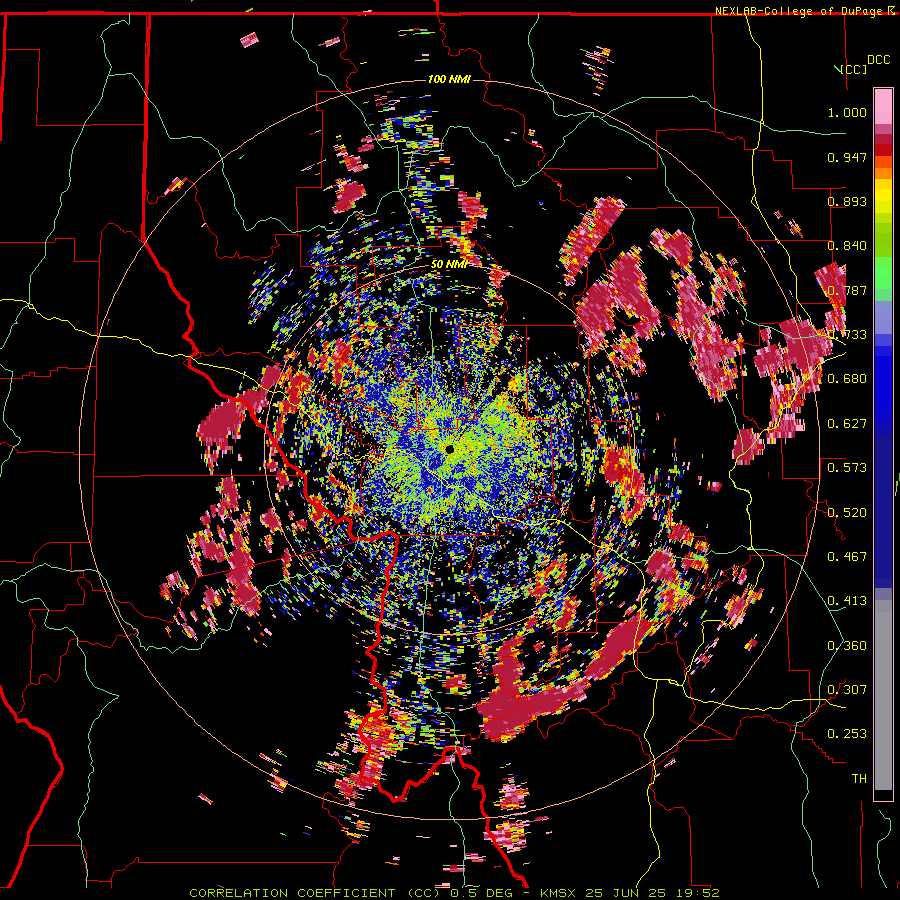Click the NEXLAB-College of DuPage label
Viewport: 900px width, 900px height.
coord(800,11)
